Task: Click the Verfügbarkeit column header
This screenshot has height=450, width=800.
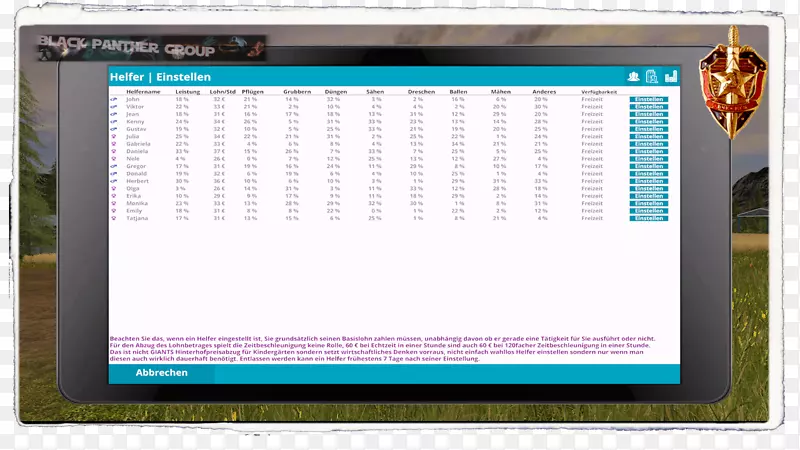Action: point(599,92)
